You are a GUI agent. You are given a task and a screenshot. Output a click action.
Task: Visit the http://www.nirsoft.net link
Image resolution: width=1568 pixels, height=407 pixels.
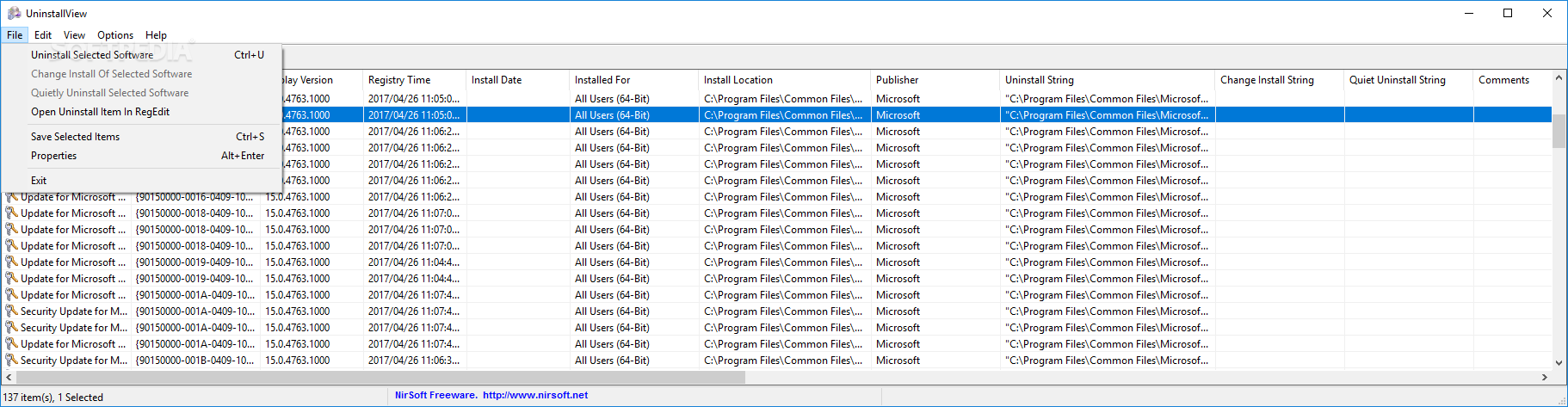[x=535, y=396]
